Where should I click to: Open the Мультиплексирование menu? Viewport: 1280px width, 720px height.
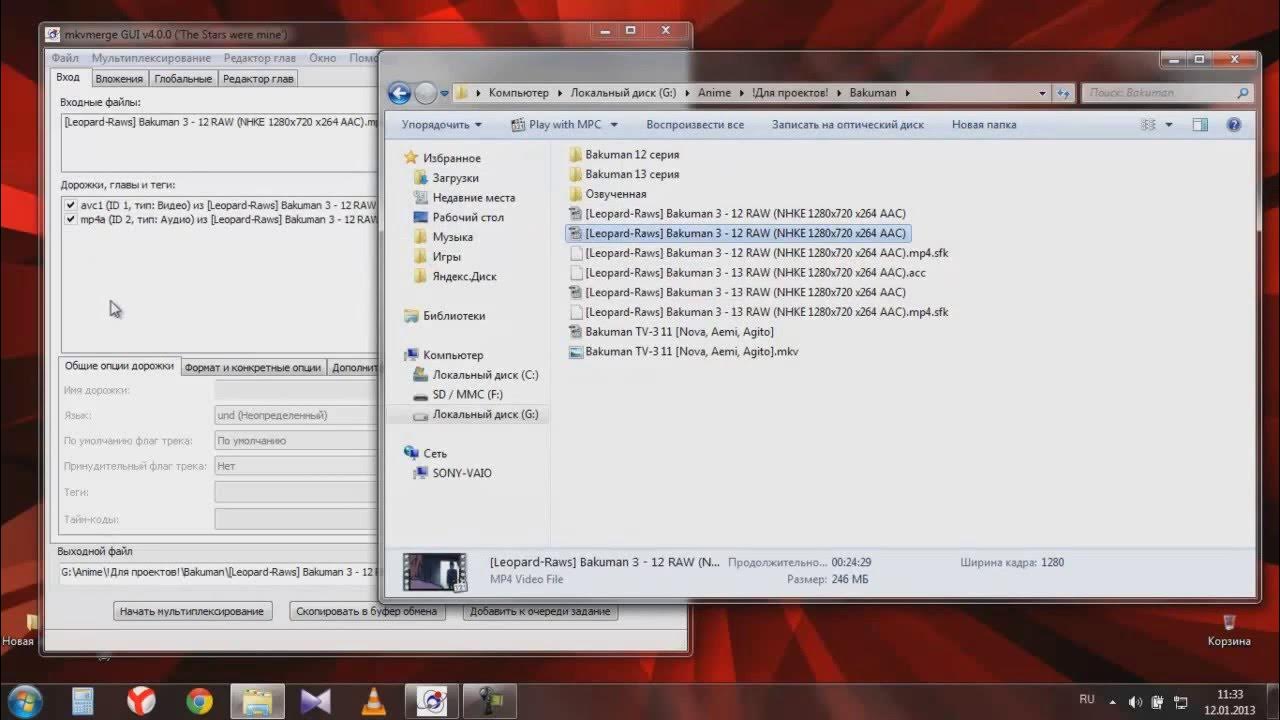(151, 58)
